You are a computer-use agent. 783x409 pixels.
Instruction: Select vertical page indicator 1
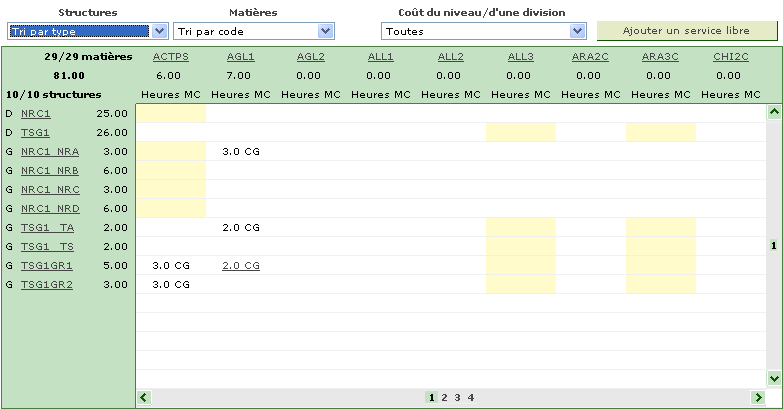point(774,245)
